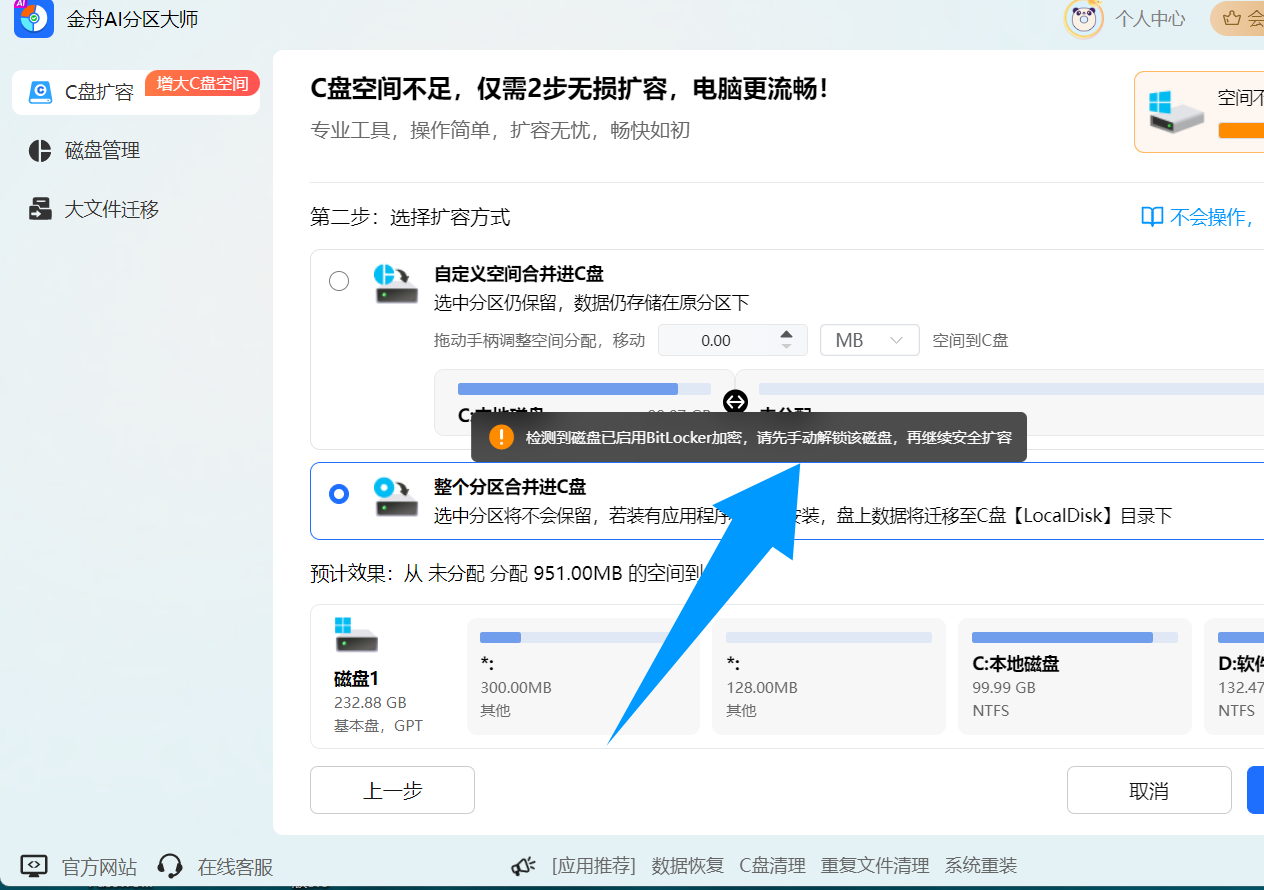Image resolution: width=1264 pixels, height=890 pixels.
Task: Click the 在线客服 headset icon
Action: click(x=170, y=865)
